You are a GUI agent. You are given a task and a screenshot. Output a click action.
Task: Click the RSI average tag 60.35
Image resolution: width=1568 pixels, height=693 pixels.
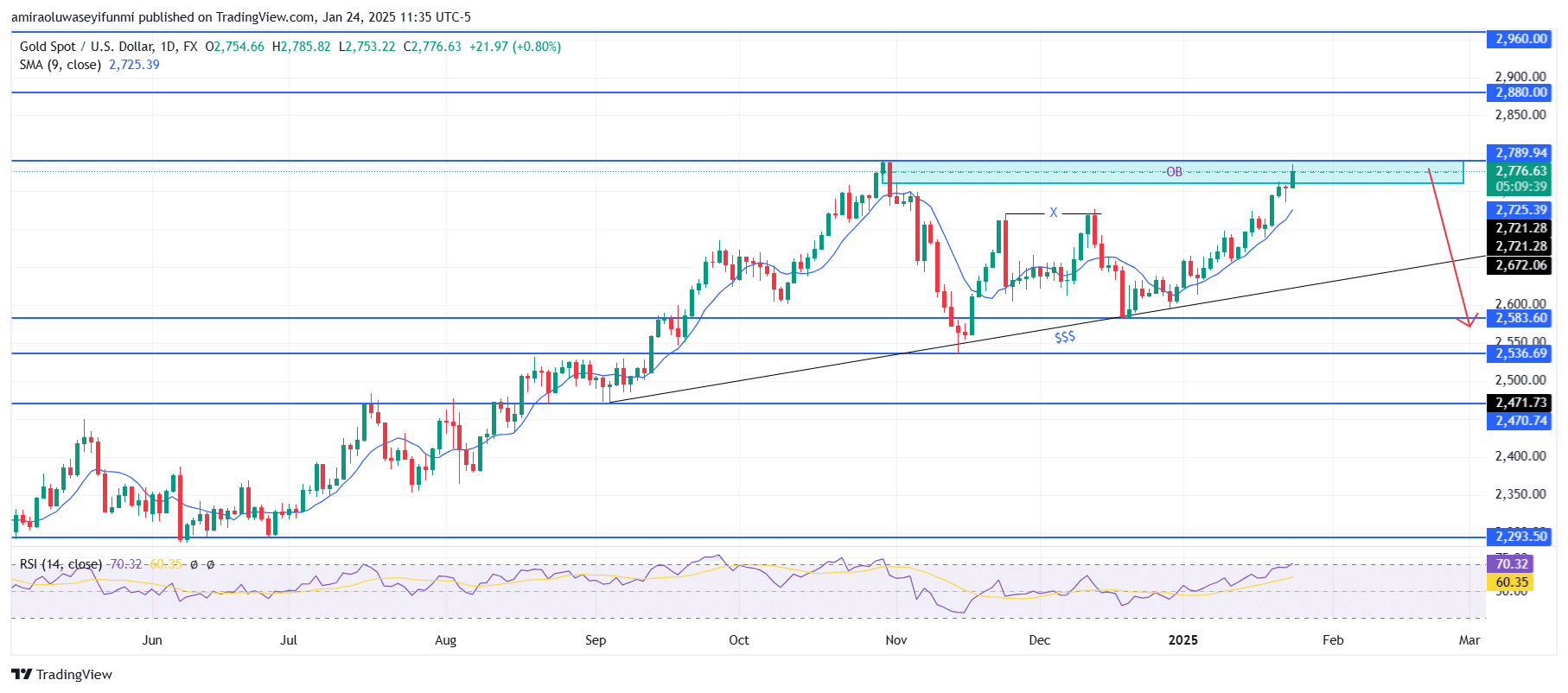[1511, 582]
